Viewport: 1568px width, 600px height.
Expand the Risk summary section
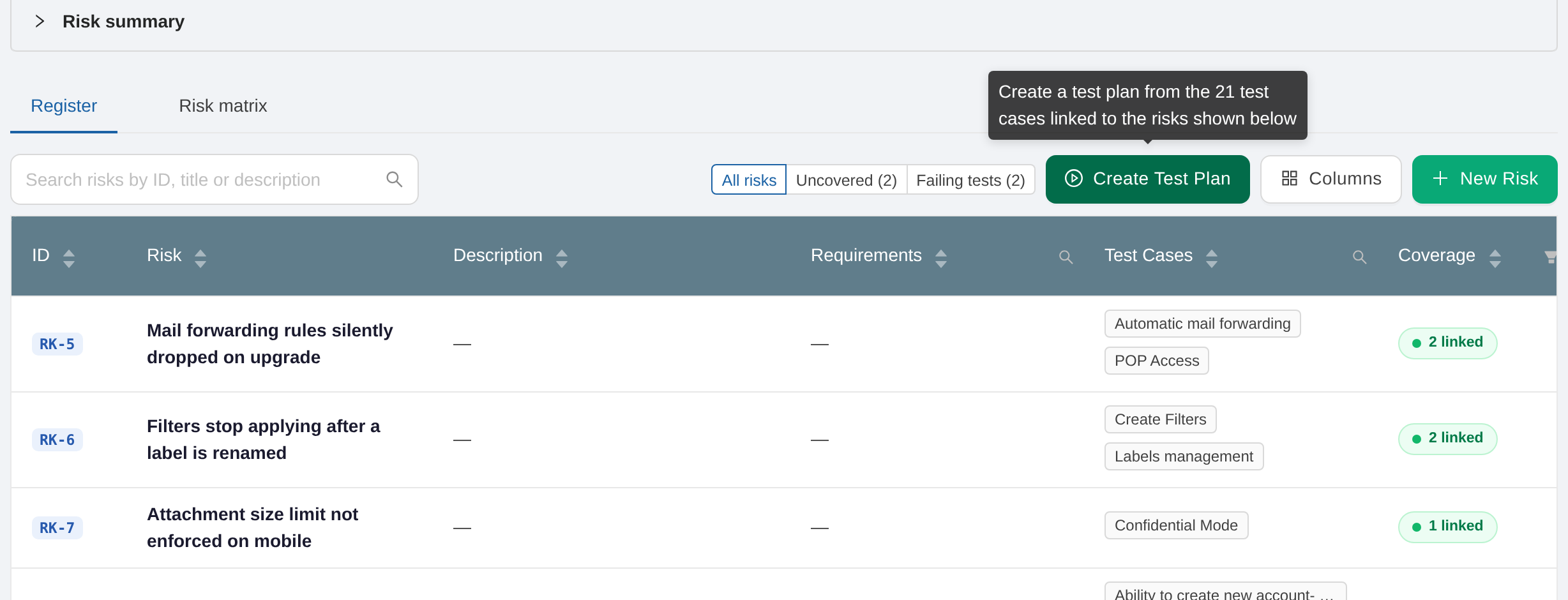(40, 21)
